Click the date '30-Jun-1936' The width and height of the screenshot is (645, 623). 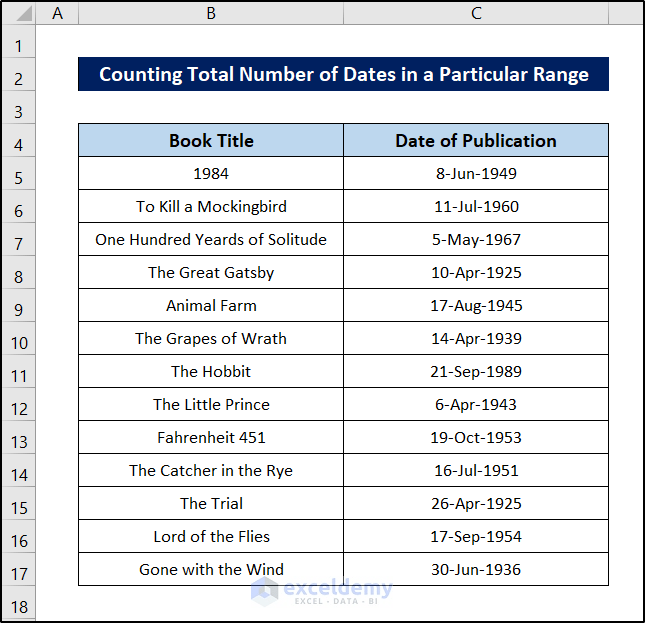pyautogui.click(x=476, y=570)
